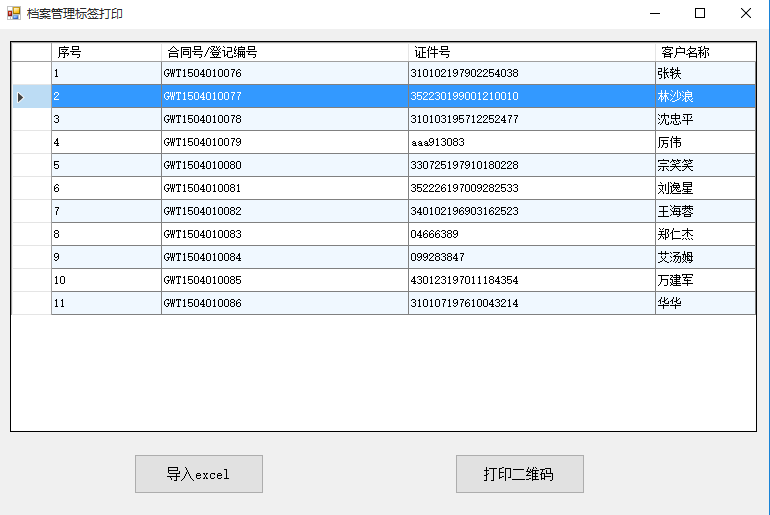This screenshot has width=770, height=515.
Task: Sort by the 序号 column header
Action: 106,52
